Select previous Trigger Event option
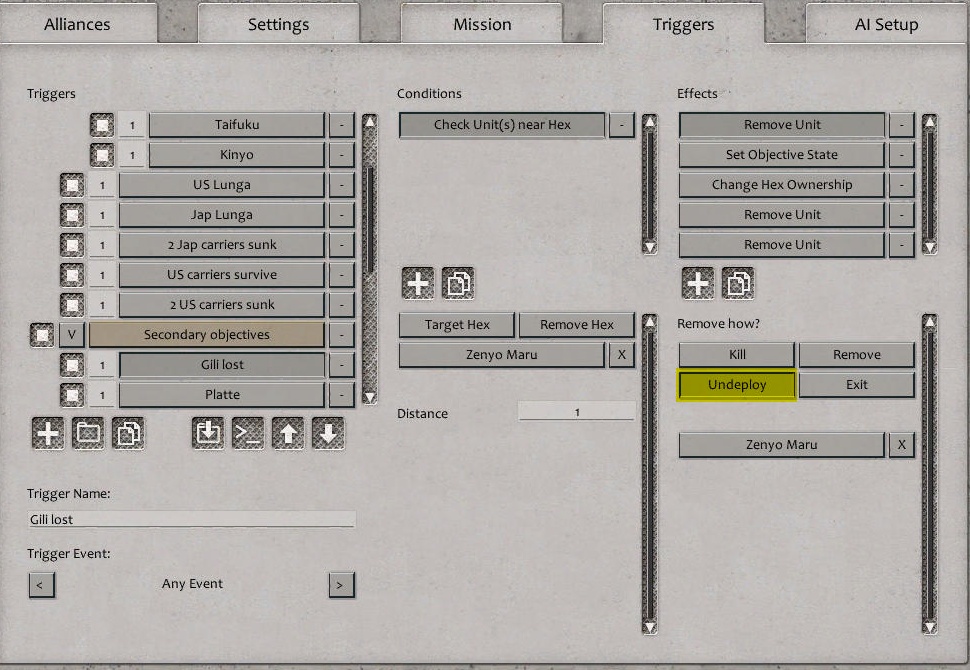Screen dimensions: 970x670 (41, 585)
